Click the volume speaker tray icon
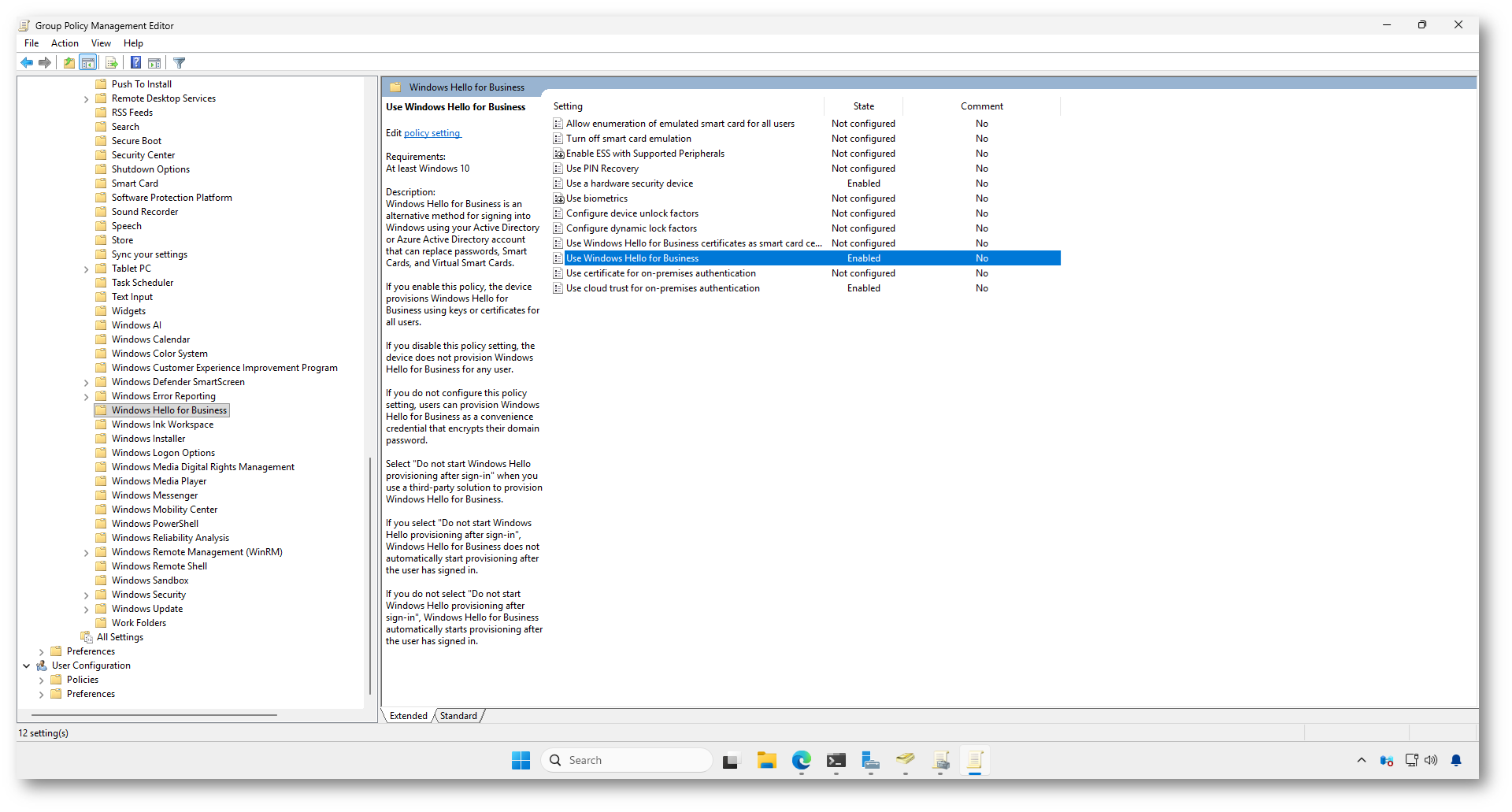 [x=1431, y=760]
